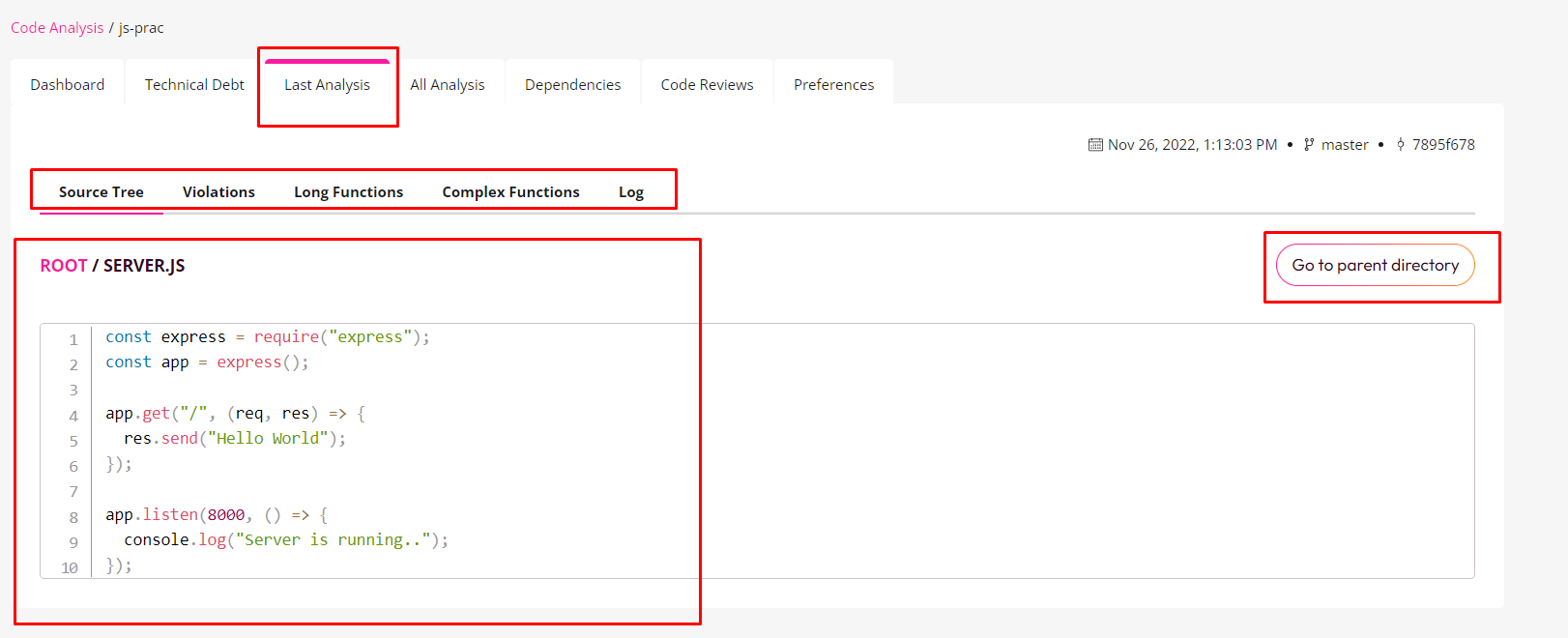The image size is (1568, 638).
Task: View the Complex Functions sub-tab
Action: point(511,192)
